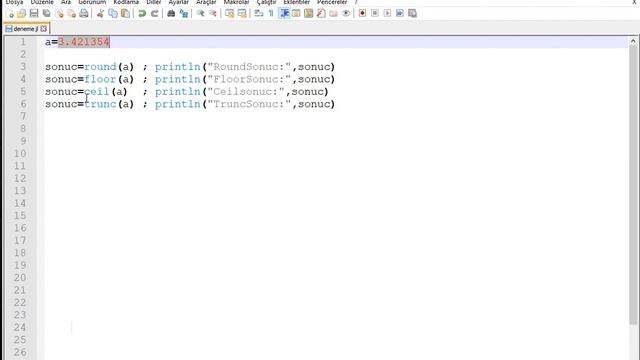Stop macro recording square button

(x=375, y=13)
